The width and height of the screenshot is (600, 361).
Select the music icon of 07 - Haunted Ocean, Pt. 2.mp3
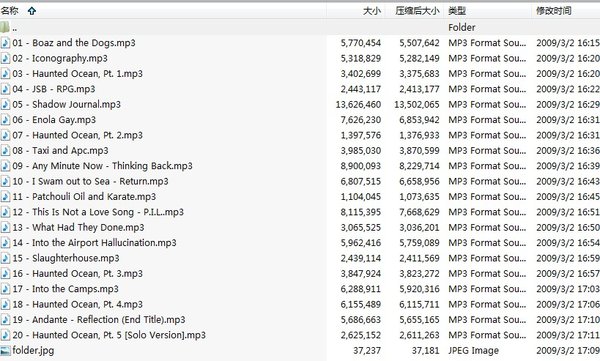pos(5,135)
